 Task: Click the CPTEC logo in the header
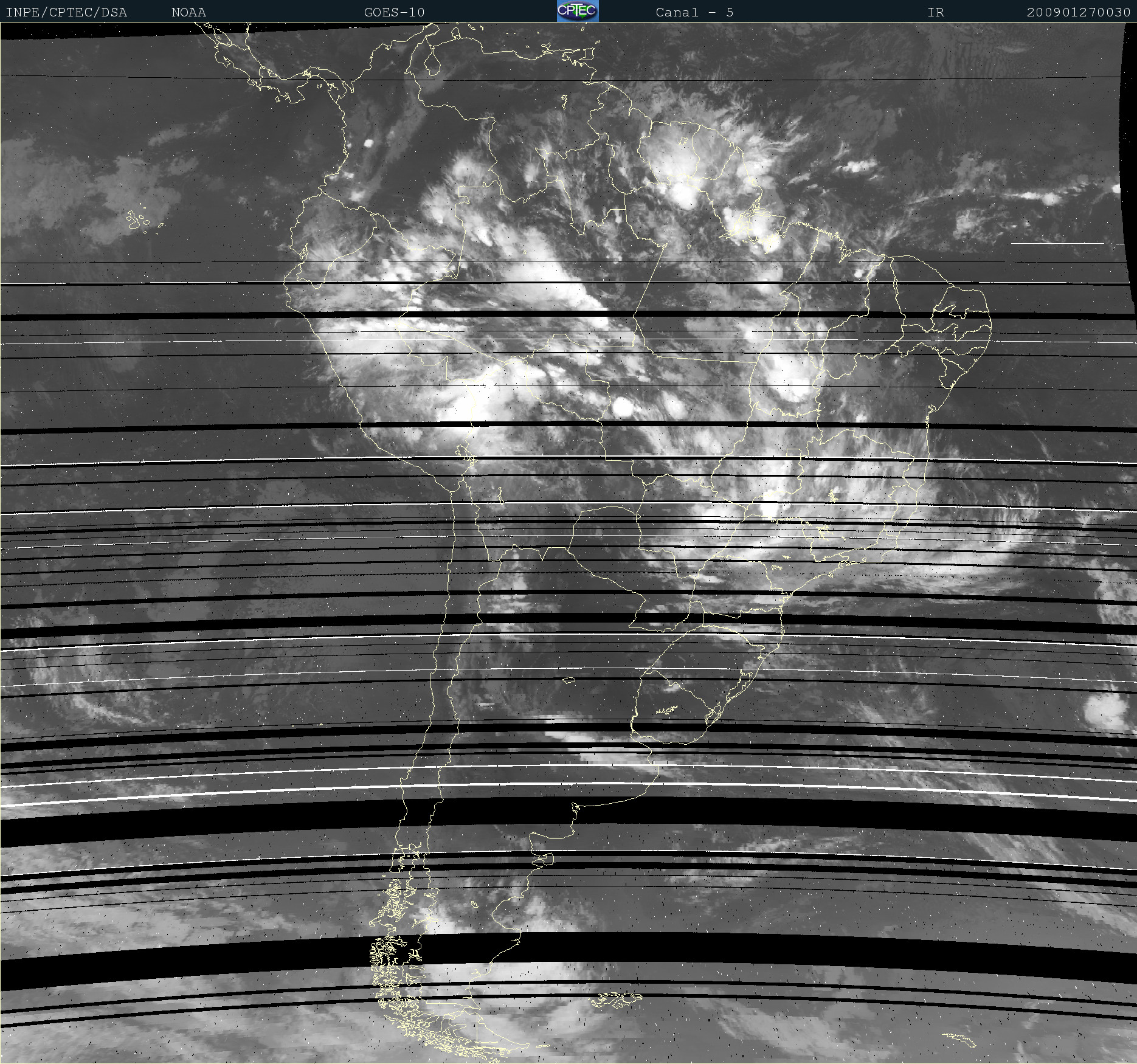coord(577,11)
